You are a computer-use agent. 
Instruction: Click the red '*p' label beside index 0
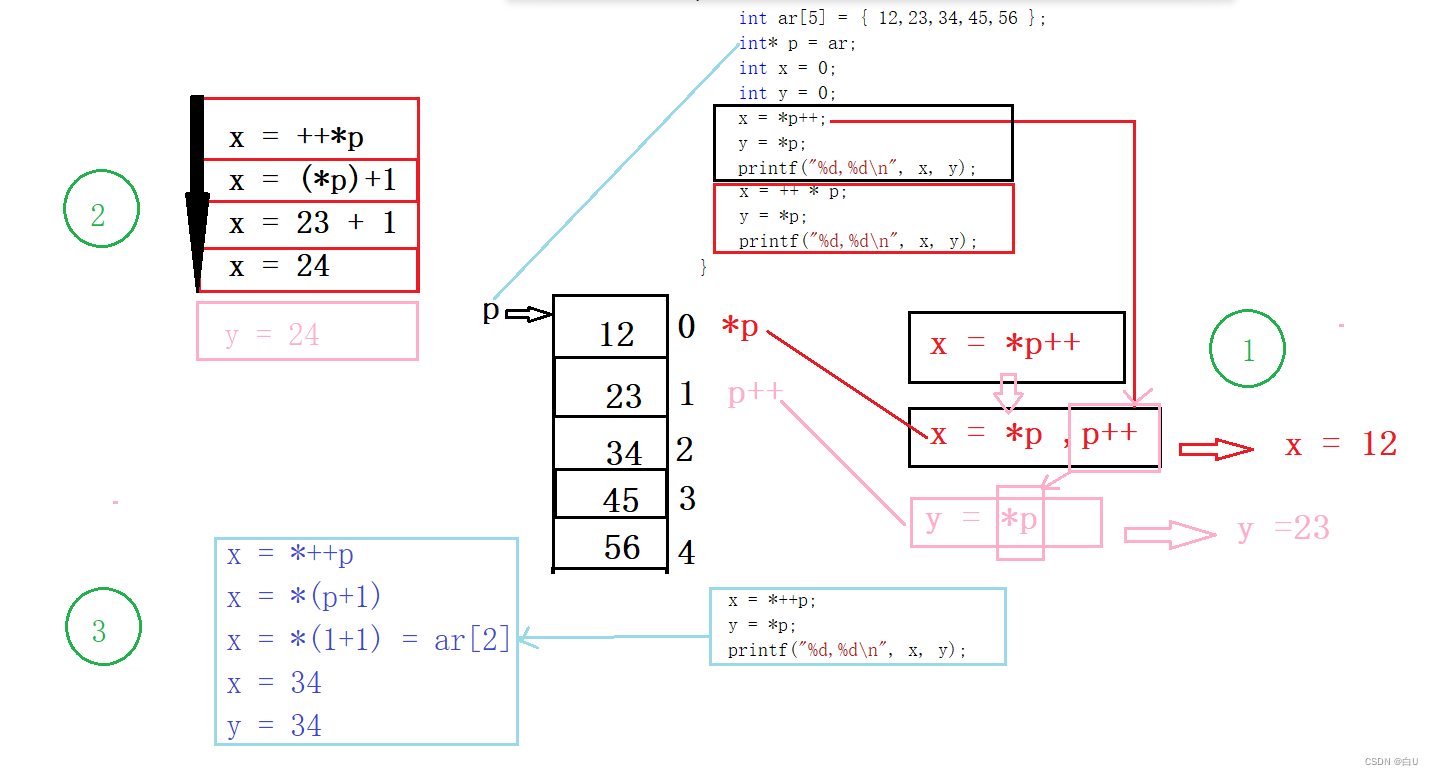coord(740,327)
